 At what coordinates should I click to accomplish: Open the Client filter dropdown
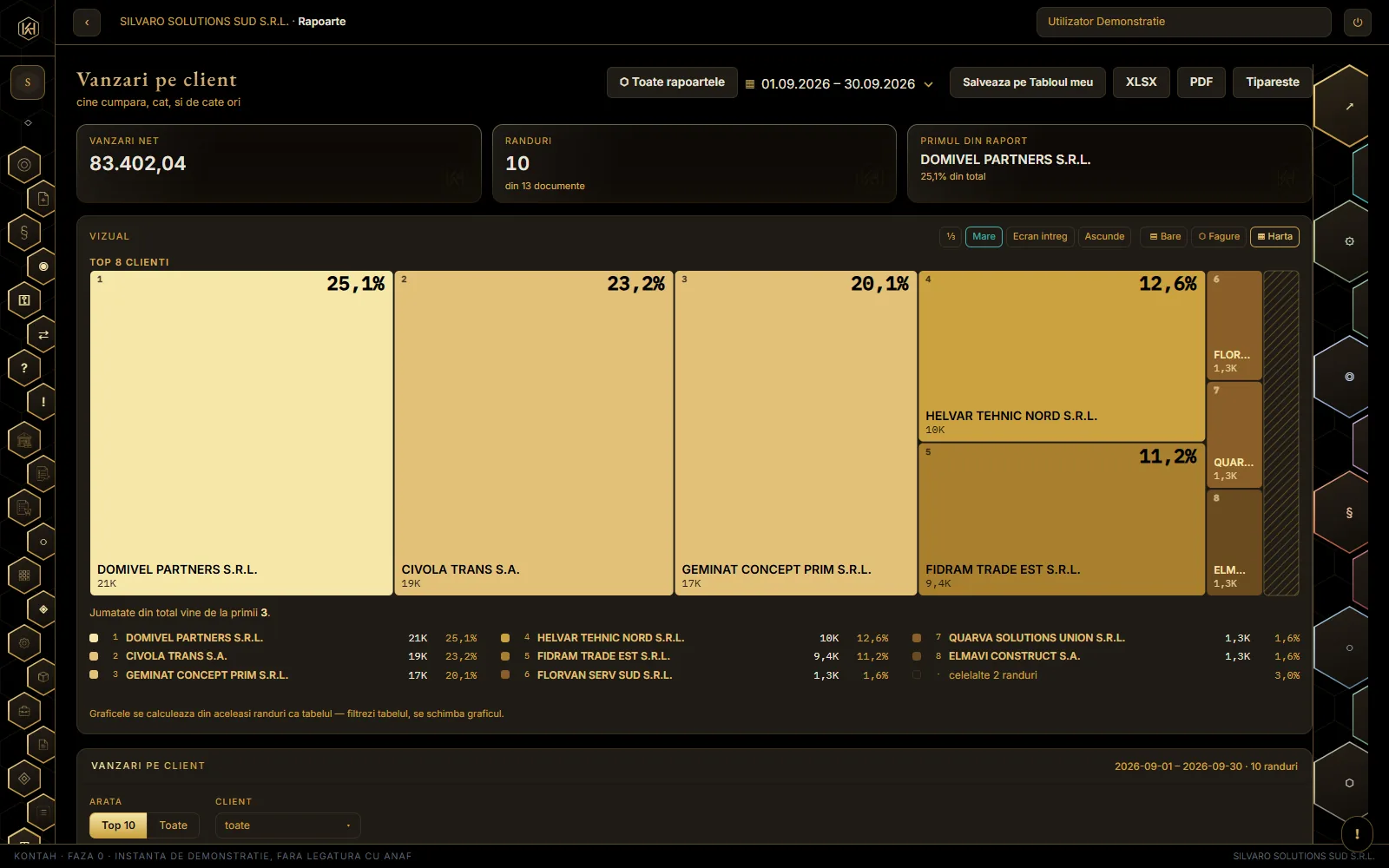point(287,825)
